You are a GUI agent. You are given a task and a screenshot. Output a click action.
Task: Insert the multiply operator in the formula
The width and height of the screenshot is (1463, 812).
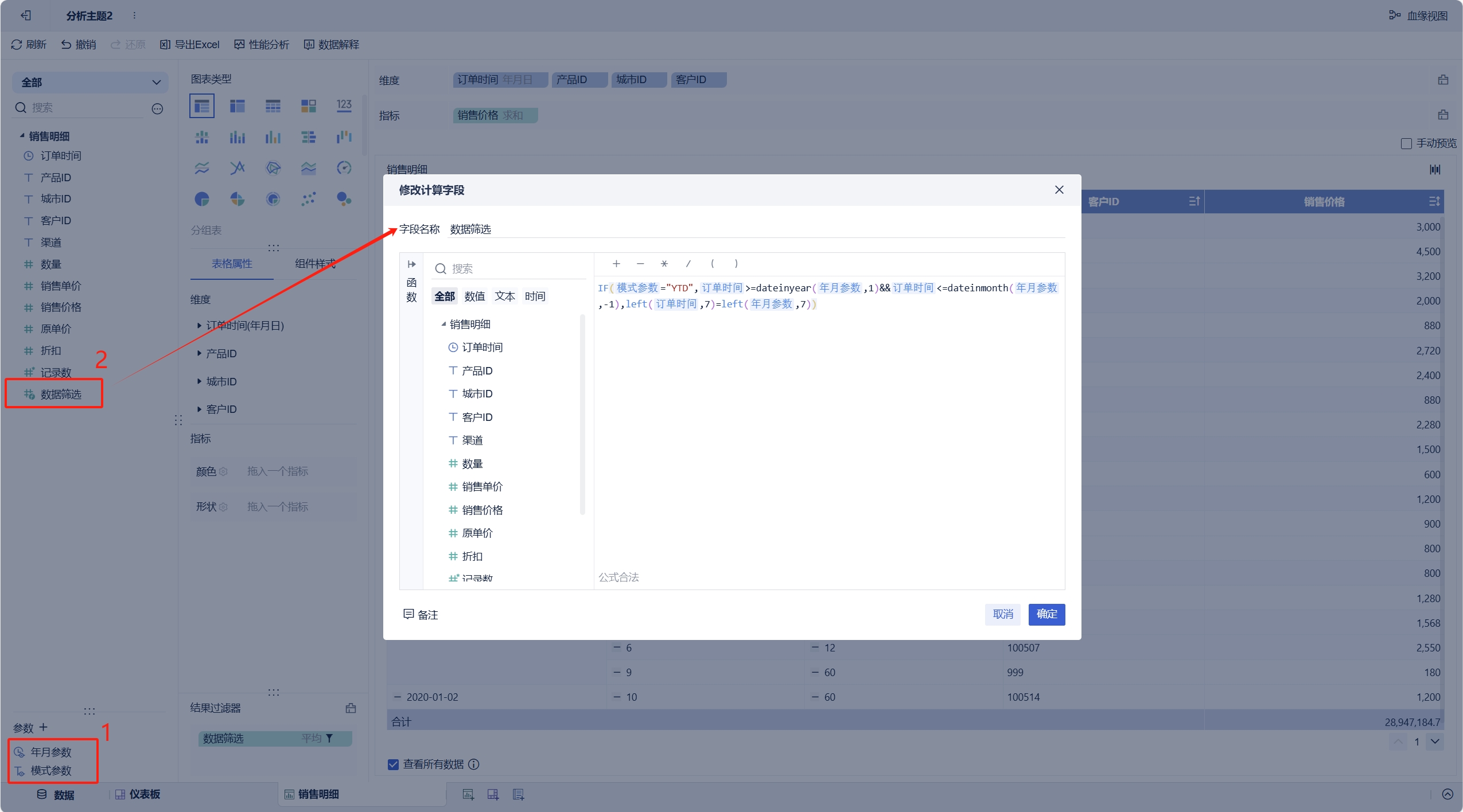click(664, 264)
